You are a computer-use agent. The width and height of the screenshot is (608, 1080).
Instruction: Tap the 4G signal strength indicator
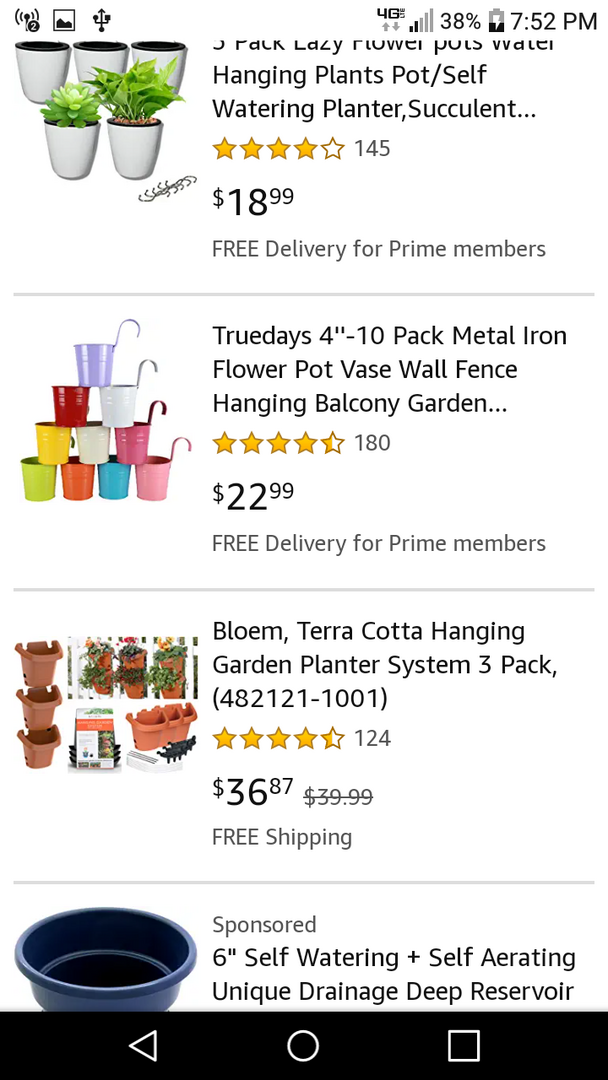pyautogui.click(x=407, y=20)
